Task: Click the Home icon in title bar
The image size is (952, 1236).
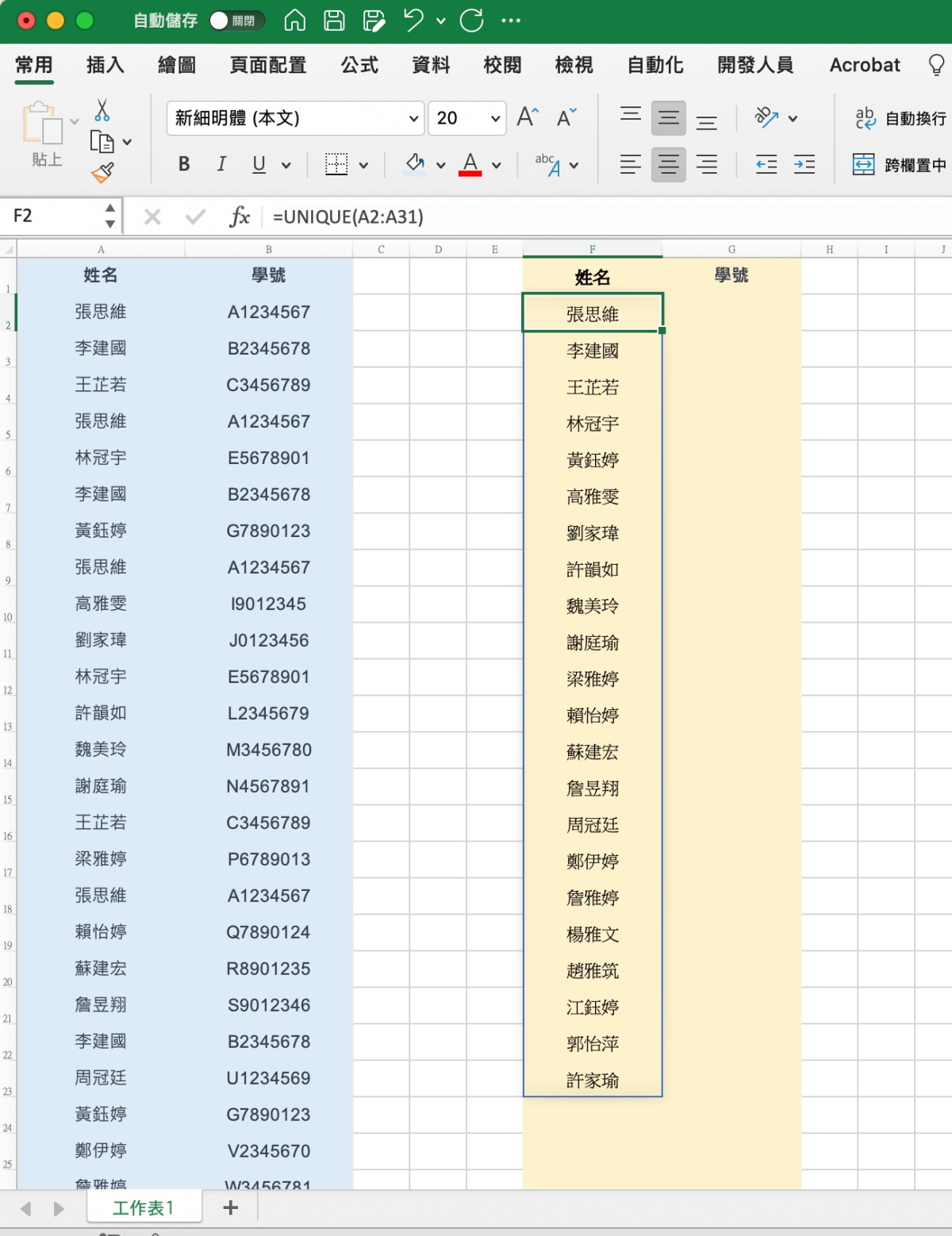Action: click(294, 21)
